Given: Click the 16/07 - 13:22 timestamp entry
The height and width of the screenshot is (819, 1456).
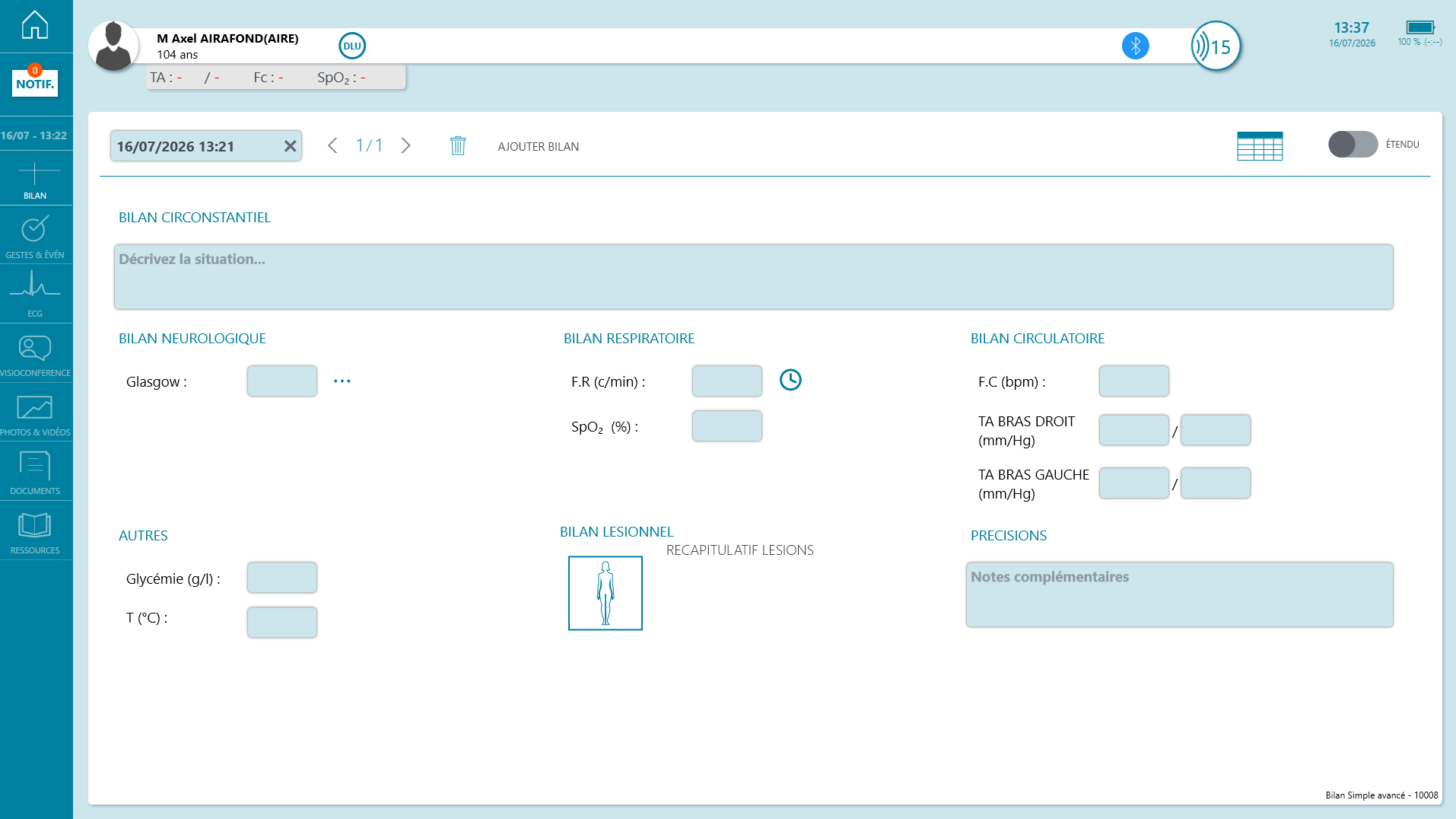Looking at the screenshot, I should 35,135.
